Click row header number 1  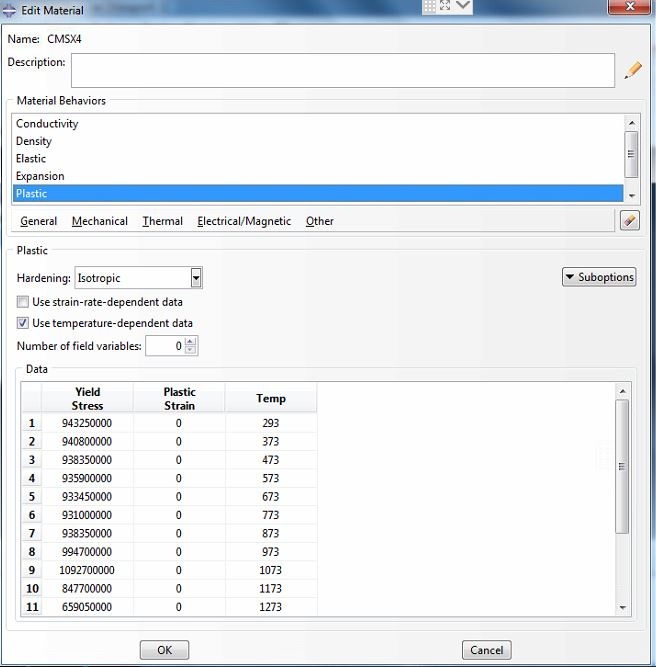click(31, 423)
